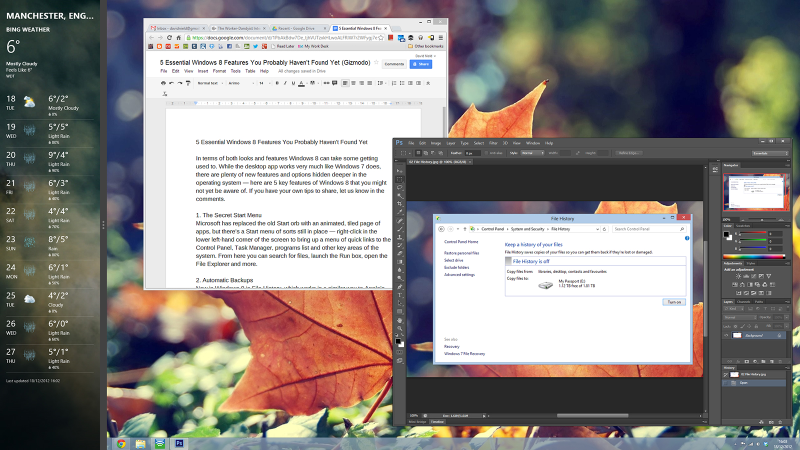Toggle the Anti-alias checkbox in Photoshop

tap(486, 153)
